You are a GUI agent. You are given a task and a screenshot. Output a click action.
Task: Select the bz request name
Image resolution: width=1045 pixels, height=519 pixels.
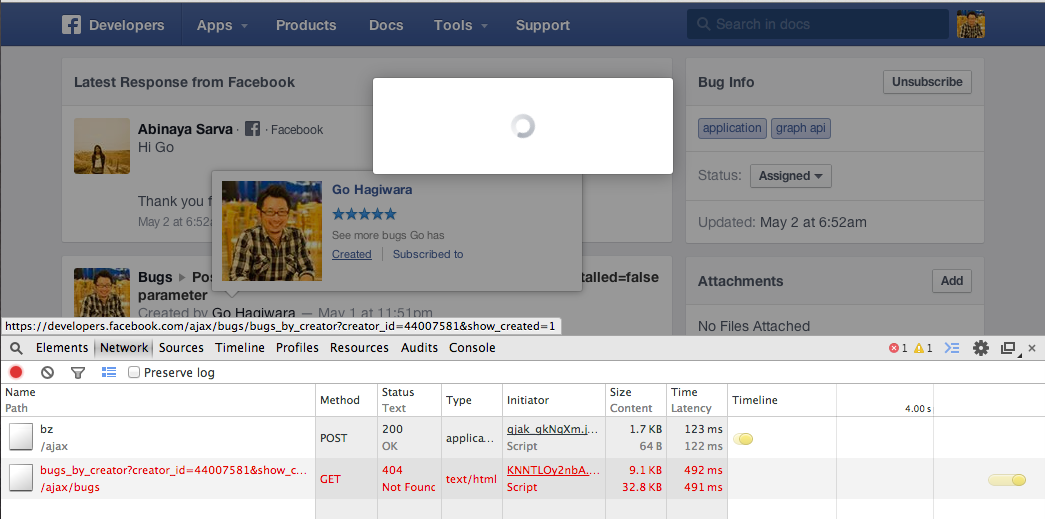[47, 429]
